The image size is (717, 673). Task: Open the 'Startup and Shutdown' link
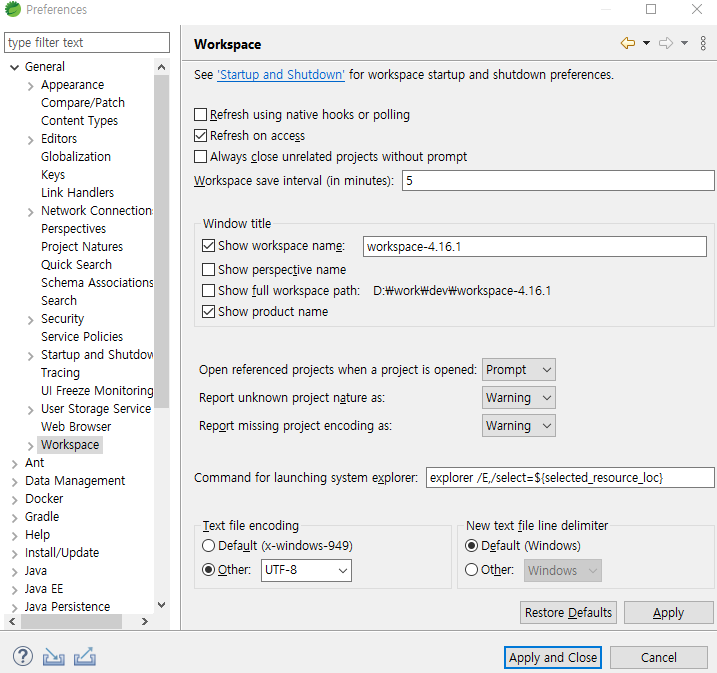point(281,75)
